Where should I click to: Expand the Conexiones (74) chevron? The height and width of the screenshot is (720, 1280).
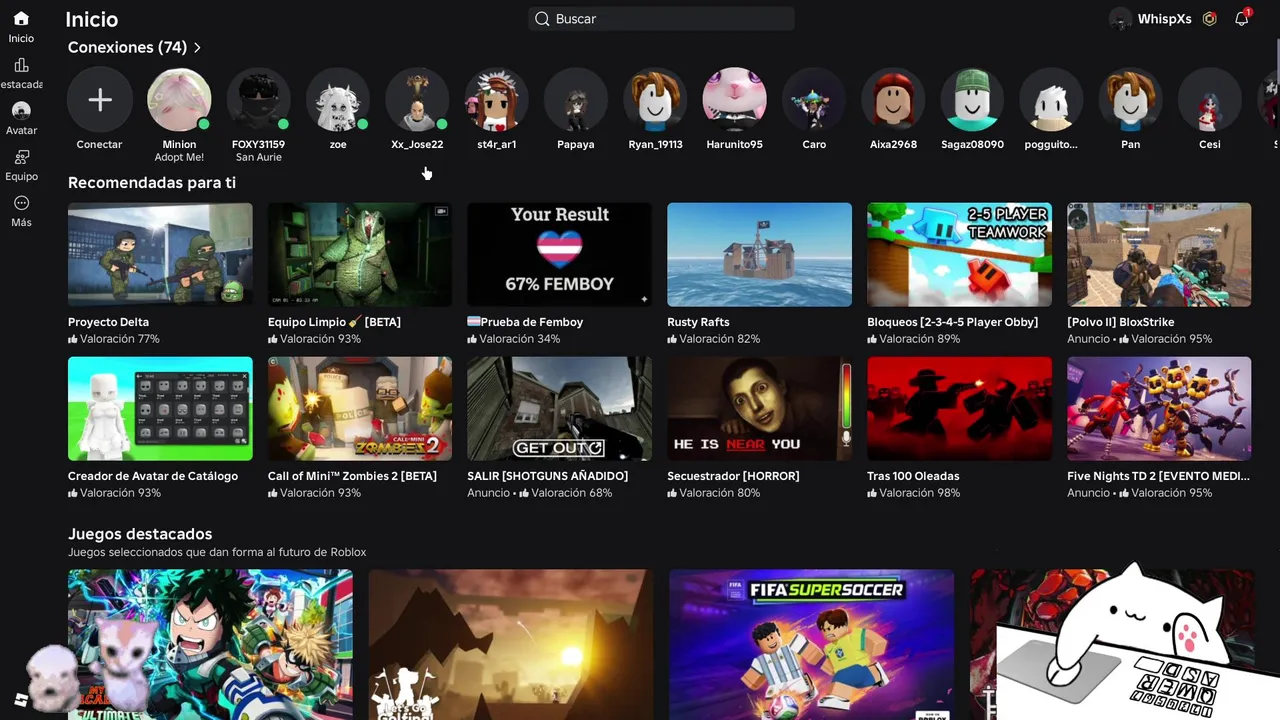pos(197,47)
